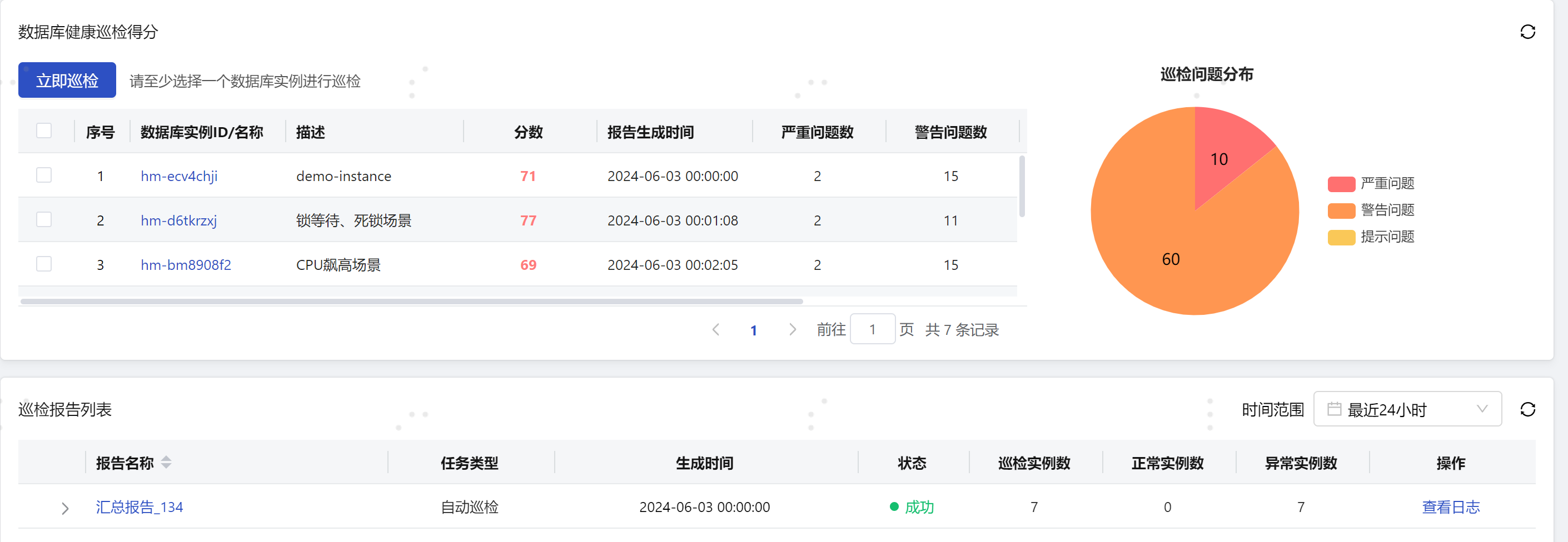Open the 最近24小时 time range dropdown
This screenshot has height=542, width=1568.
[1408, 409]
